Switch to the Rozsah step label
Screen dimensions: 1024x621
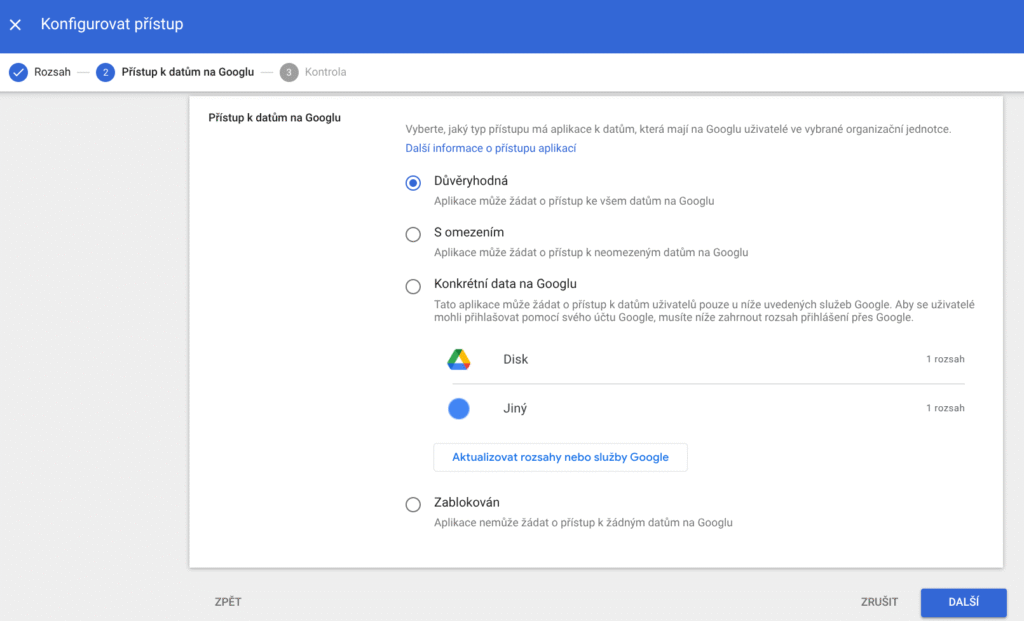52,72
